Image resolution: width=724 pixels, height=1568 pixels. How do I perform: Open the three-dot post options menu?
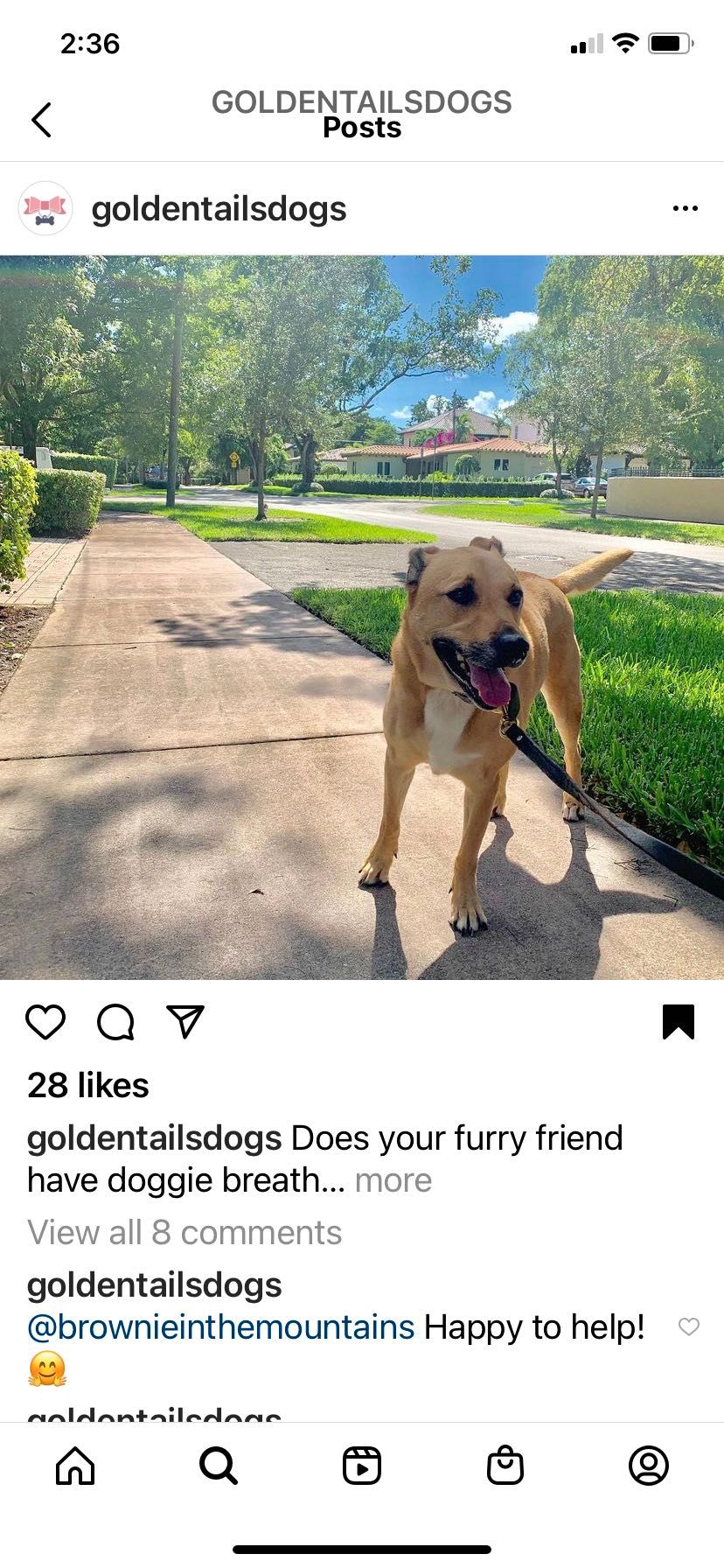686,208
